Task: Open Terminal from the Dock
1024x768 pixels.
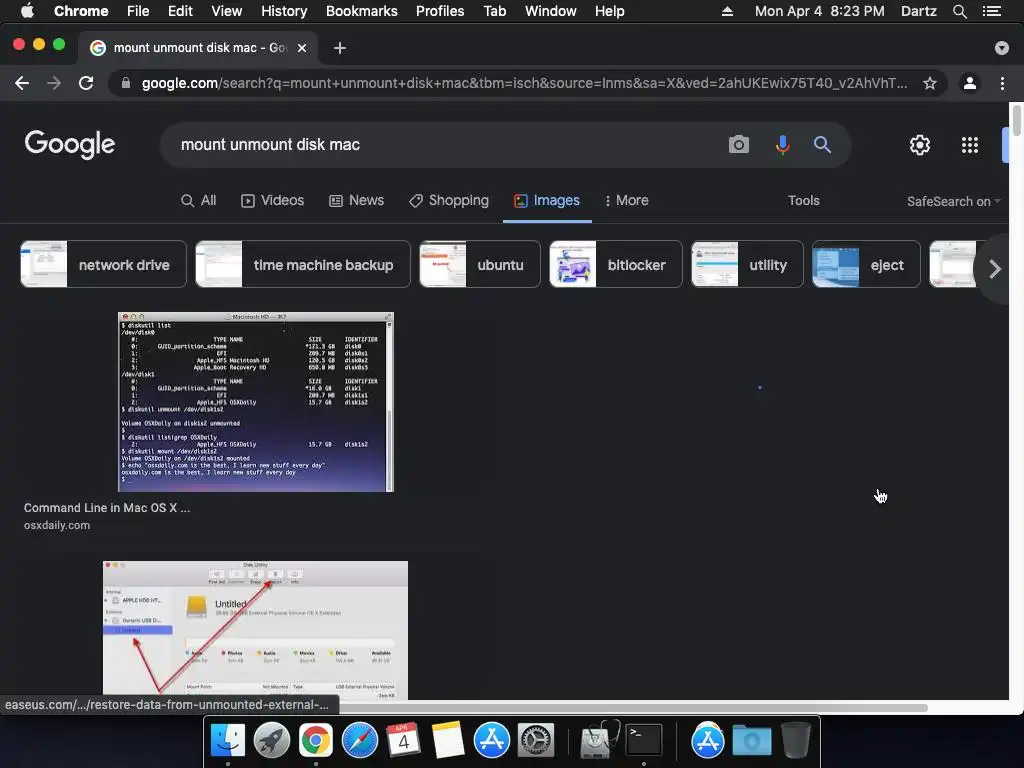Action: pyautogui.click(x=644, y=741)
